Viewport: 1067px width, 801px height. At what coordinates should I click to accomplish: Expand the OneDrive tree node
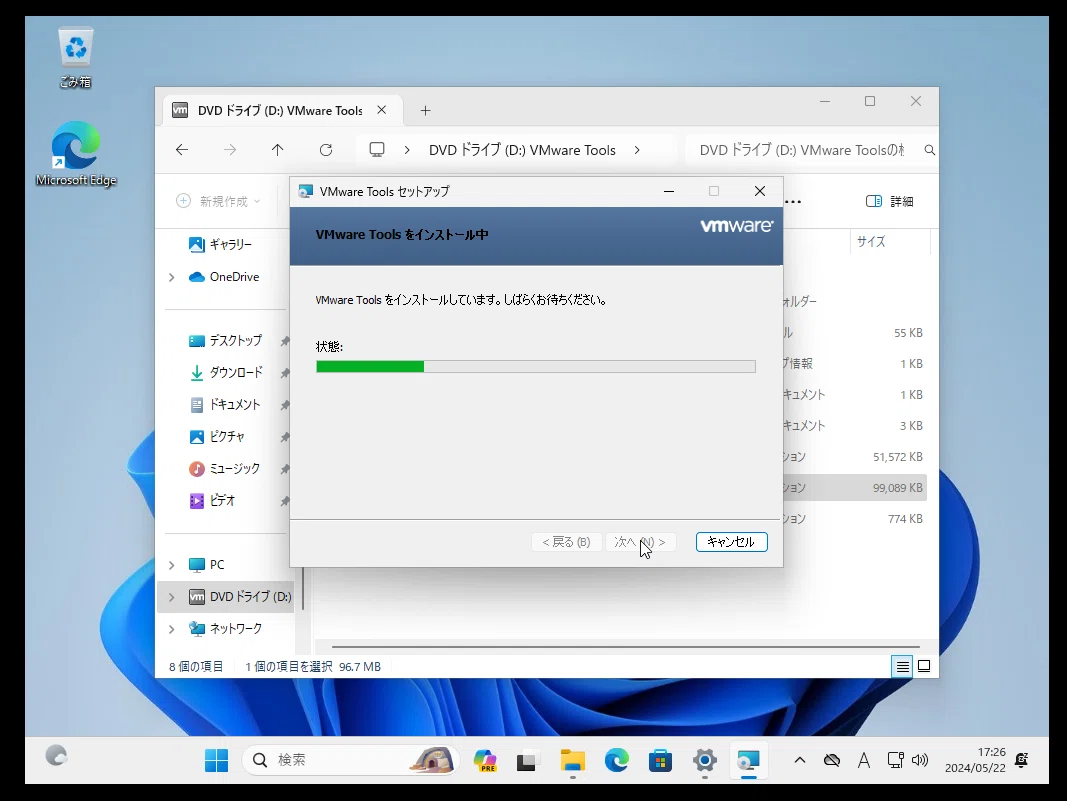pos(171,277)
